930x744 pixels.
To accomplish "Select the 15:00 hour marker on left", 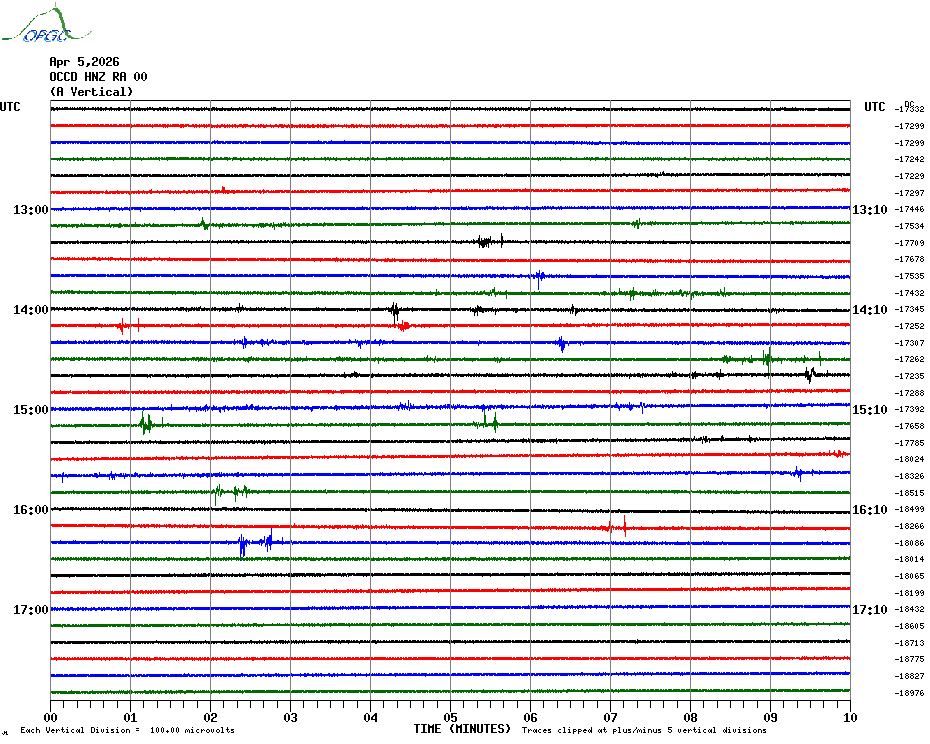I will pyautogui.click(x=30, y=410).
